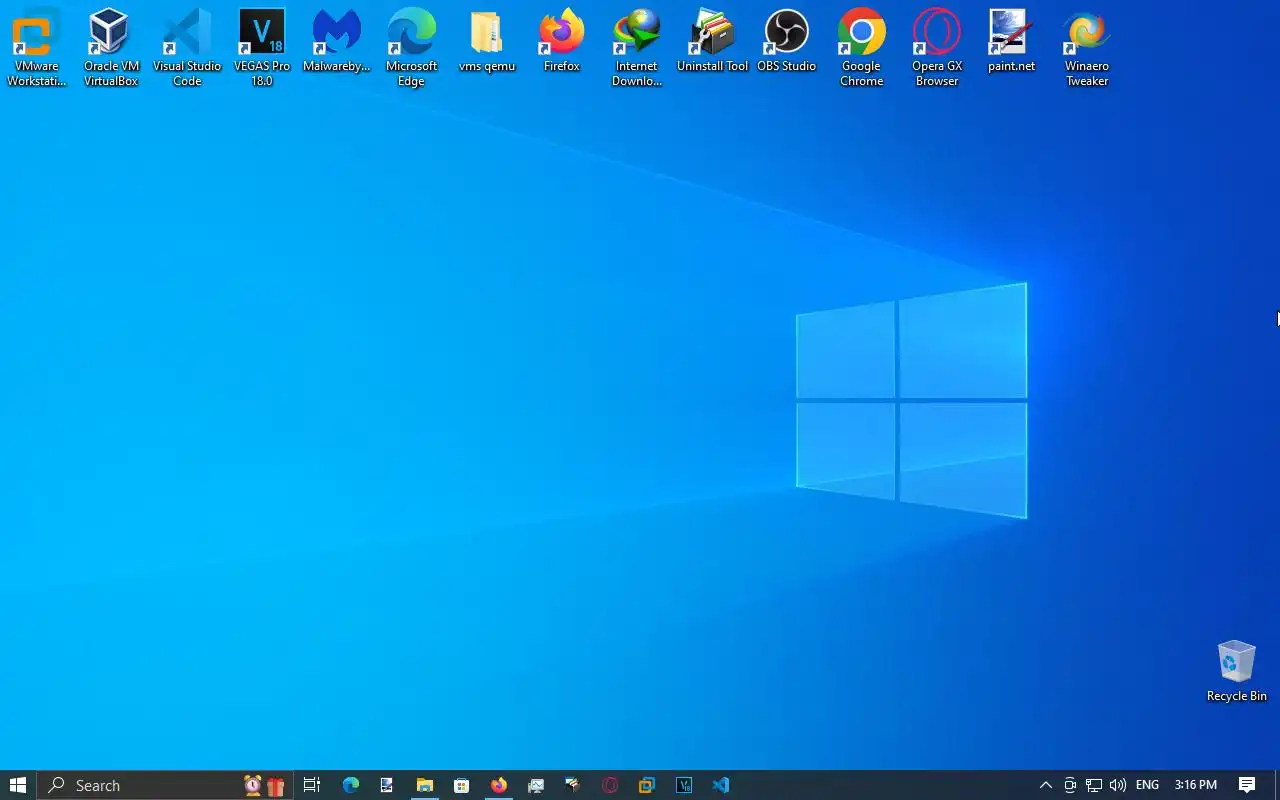This screenshot has width=1280, height=800.
Task: Click the taskbar Search box
Action: pos(165,785)
